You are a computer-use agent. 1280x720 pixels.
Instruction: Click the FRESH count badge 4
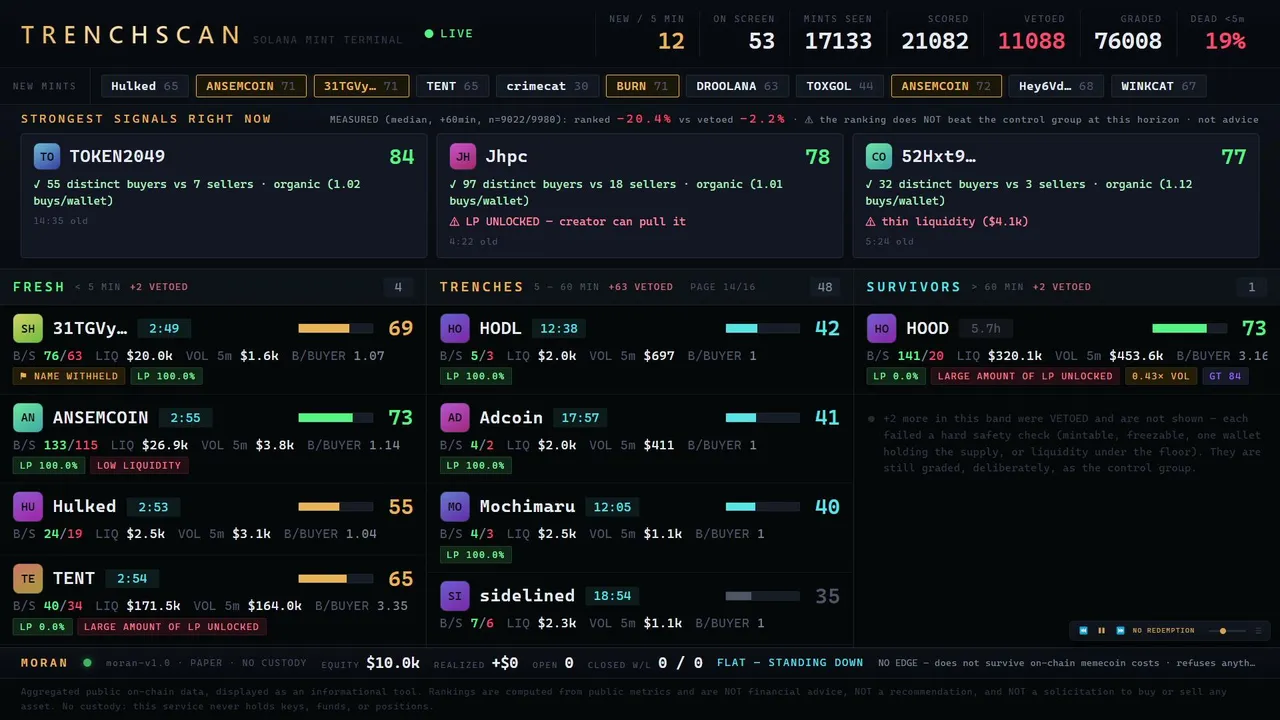click(398, 287)
